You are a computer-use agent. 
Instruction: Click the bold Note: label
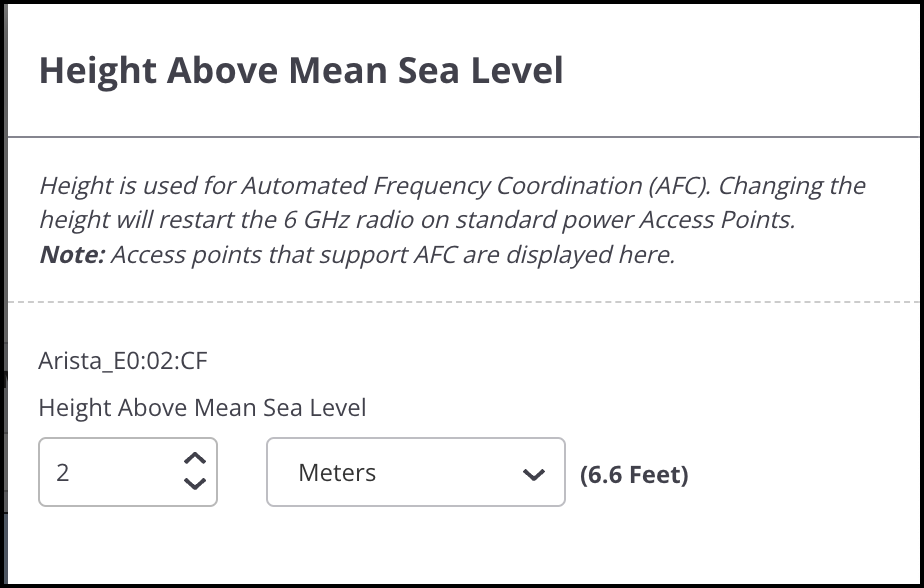point(72,254)
